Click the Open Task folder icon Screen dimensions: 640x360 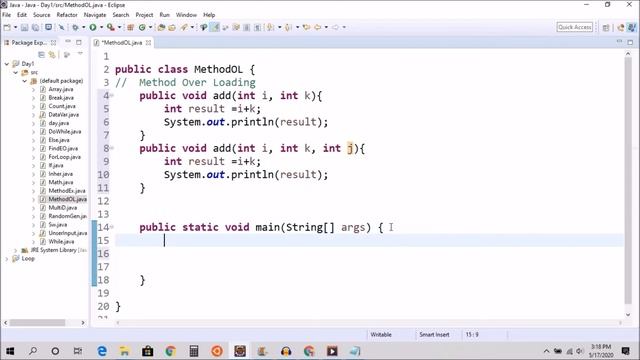pos(172,27)
